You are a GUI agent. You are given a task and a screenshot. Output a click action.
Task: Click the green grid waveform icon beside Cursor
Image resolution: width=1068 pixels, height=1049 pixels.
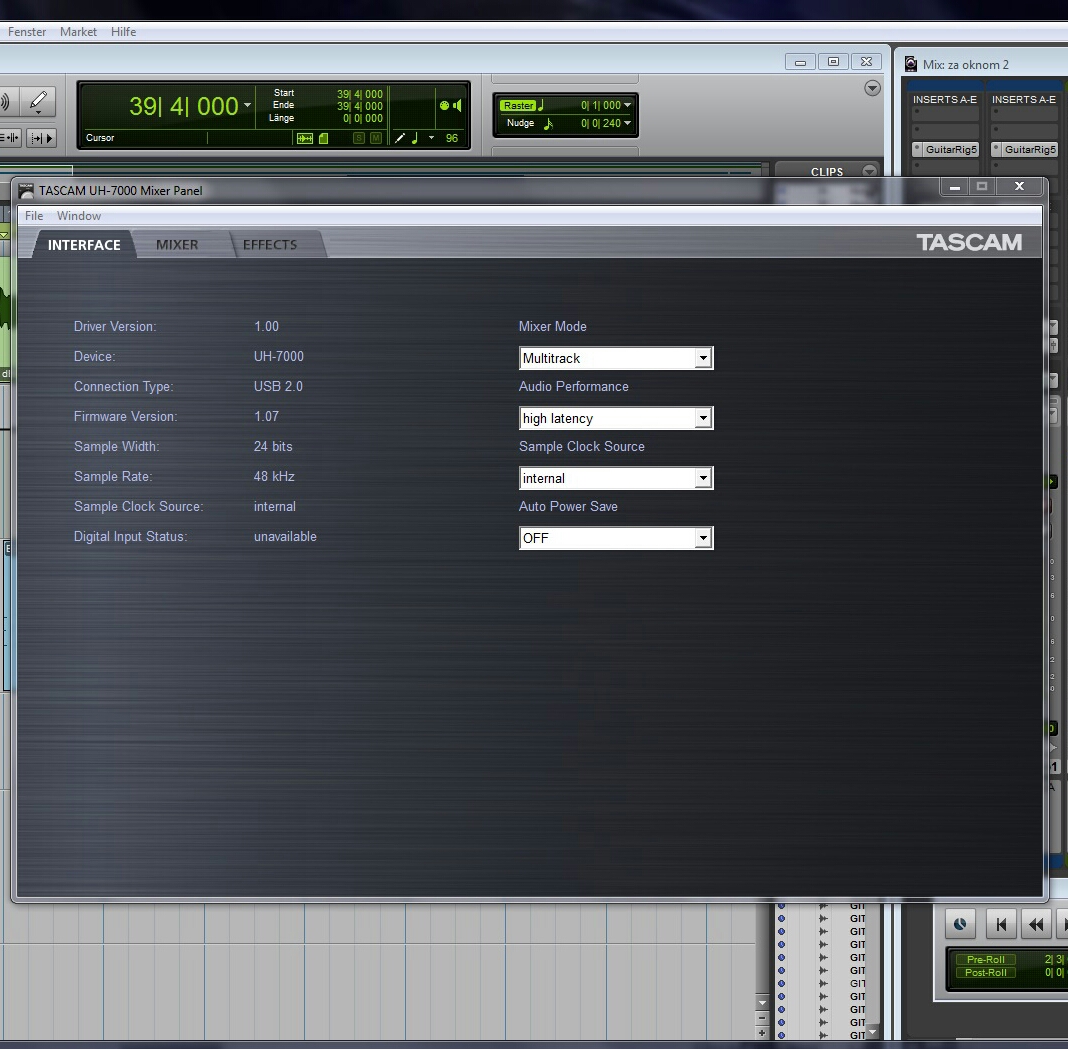pyautogui.click(x=304, y=138)
